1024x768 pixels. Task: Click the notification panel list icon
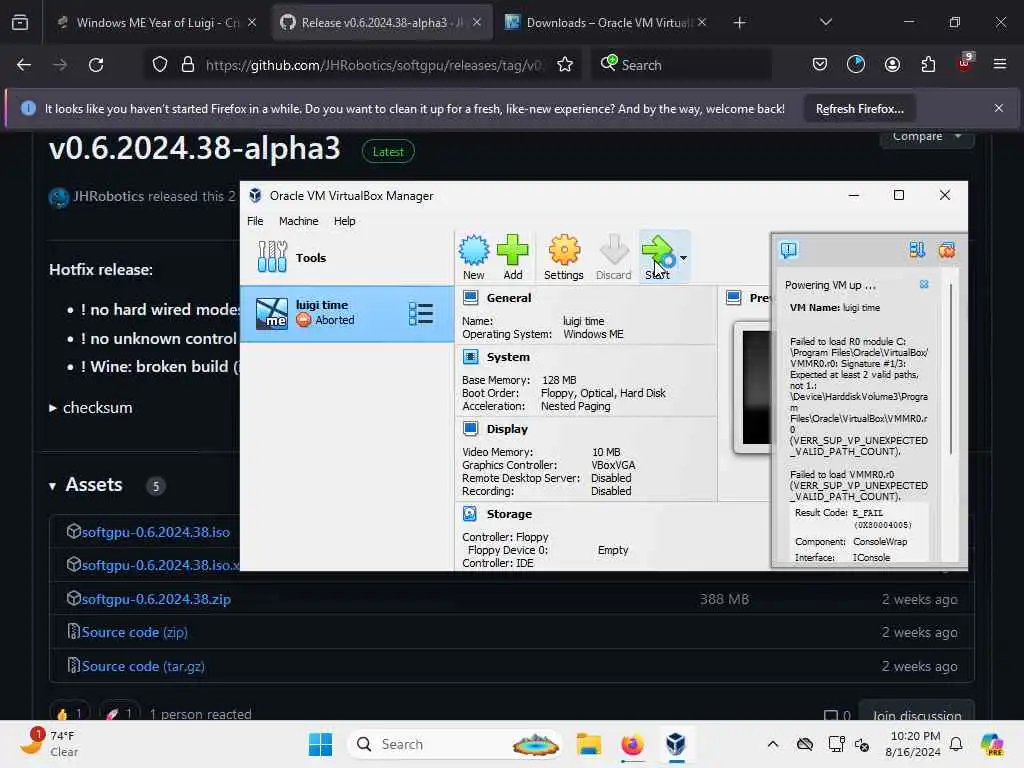(917, 250)
